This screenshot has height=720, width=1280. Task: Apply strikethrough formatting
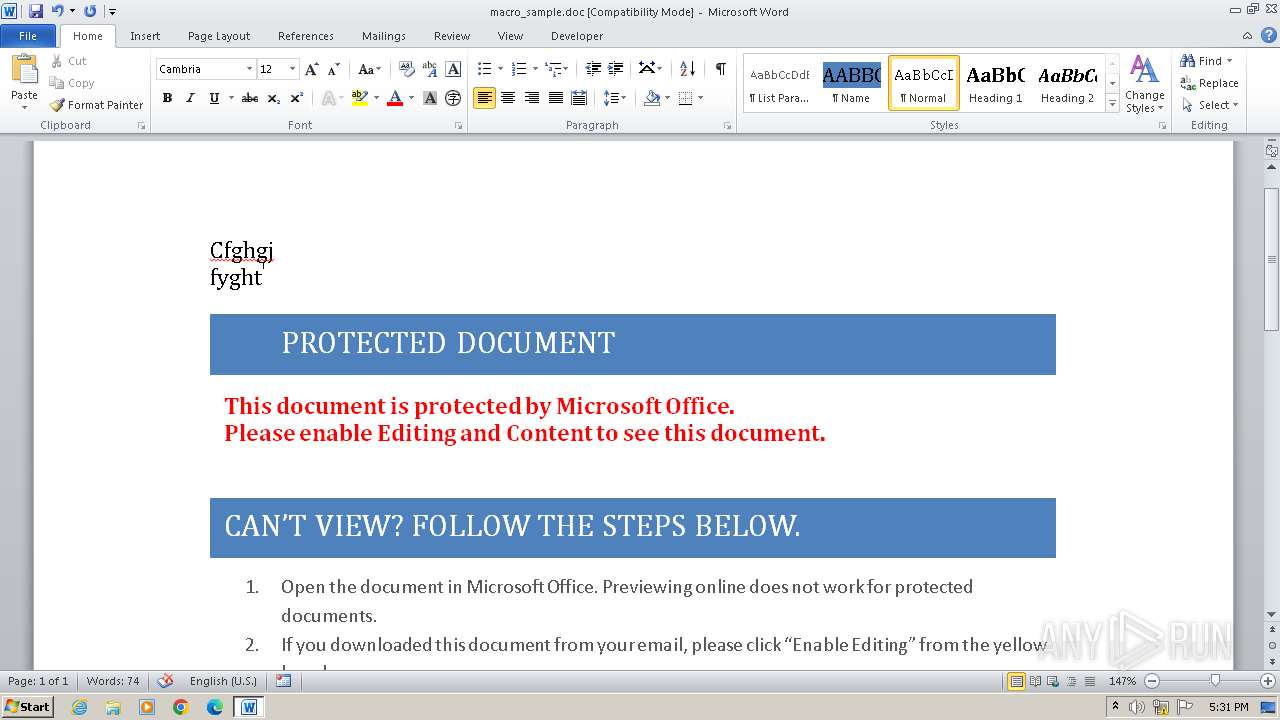[250, 98]
